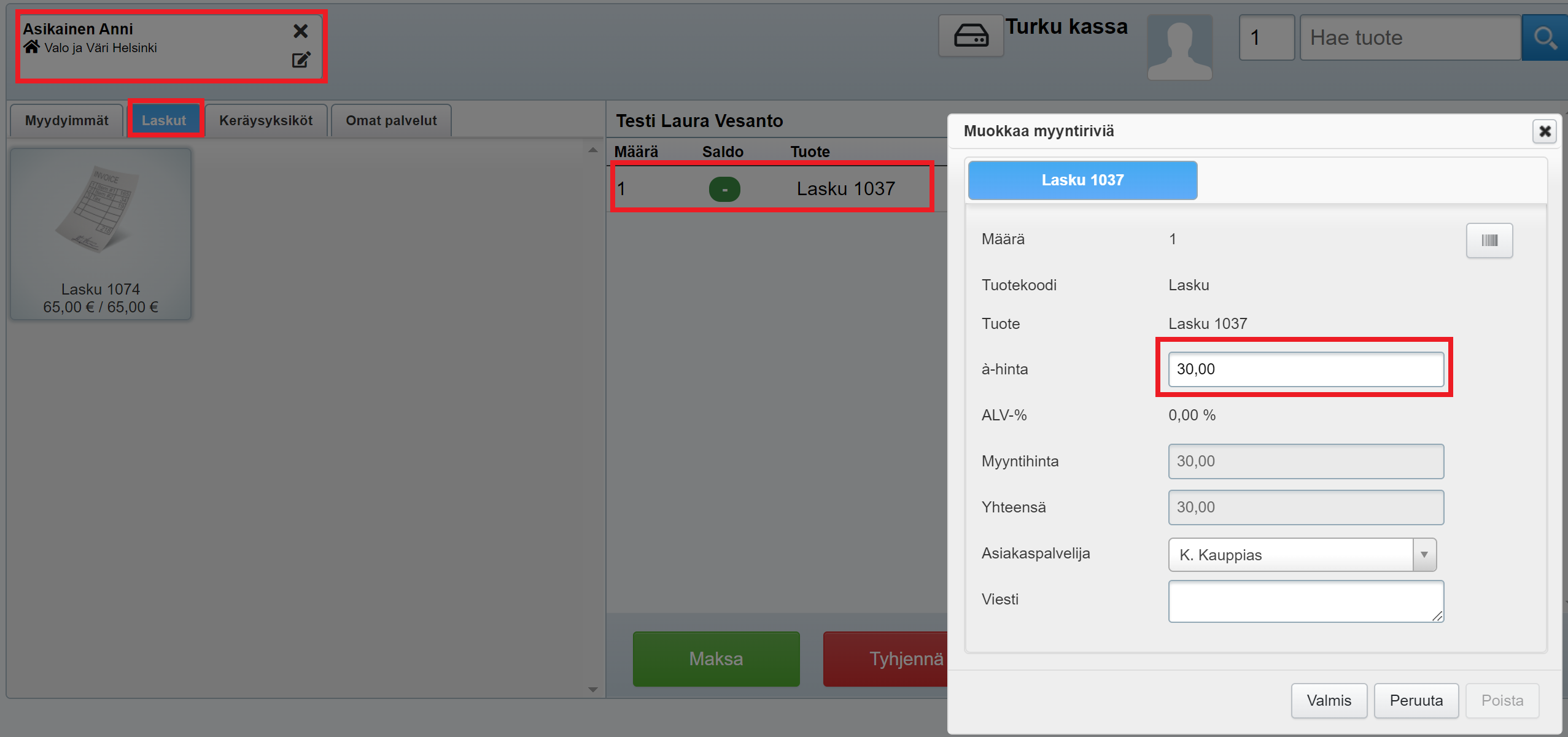Screen dimensions: 1568x737
Task: Remove customer Asikainen Anni with X icon
Action: 300,31
